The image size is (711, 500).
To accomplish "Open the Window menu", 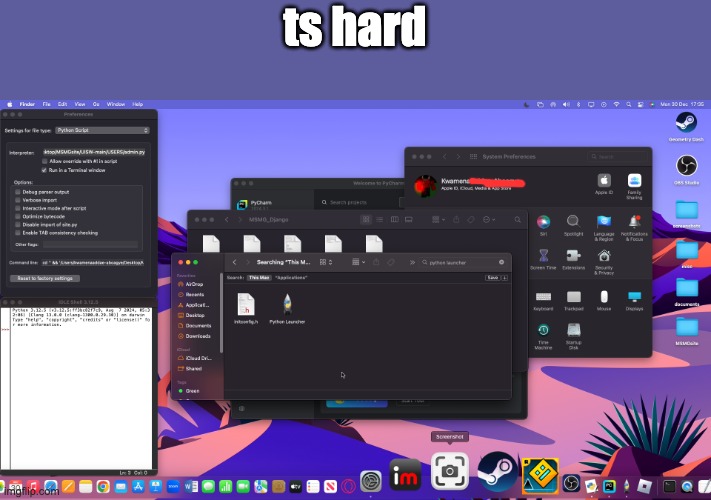I will (x=116, y=104).
